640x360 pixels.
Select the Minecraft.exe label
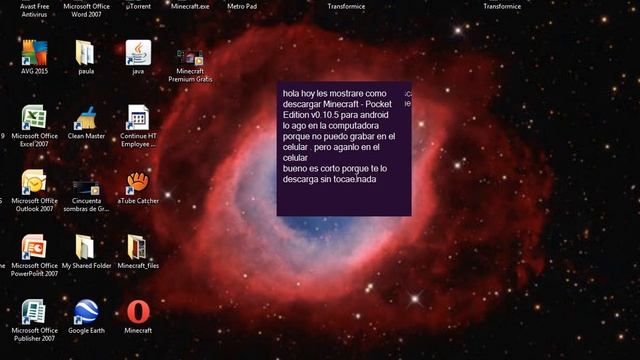pyautogui.click(x=190, y=7)
